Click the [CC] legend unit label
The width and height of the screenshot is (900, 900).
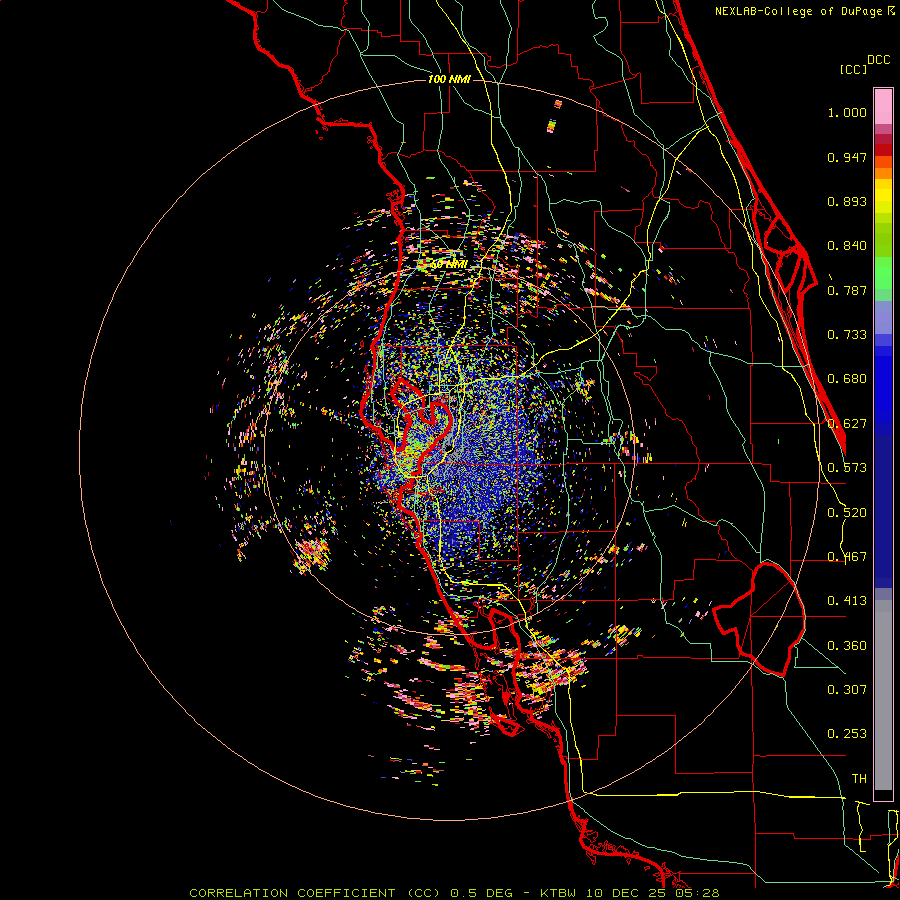(853, 69)
